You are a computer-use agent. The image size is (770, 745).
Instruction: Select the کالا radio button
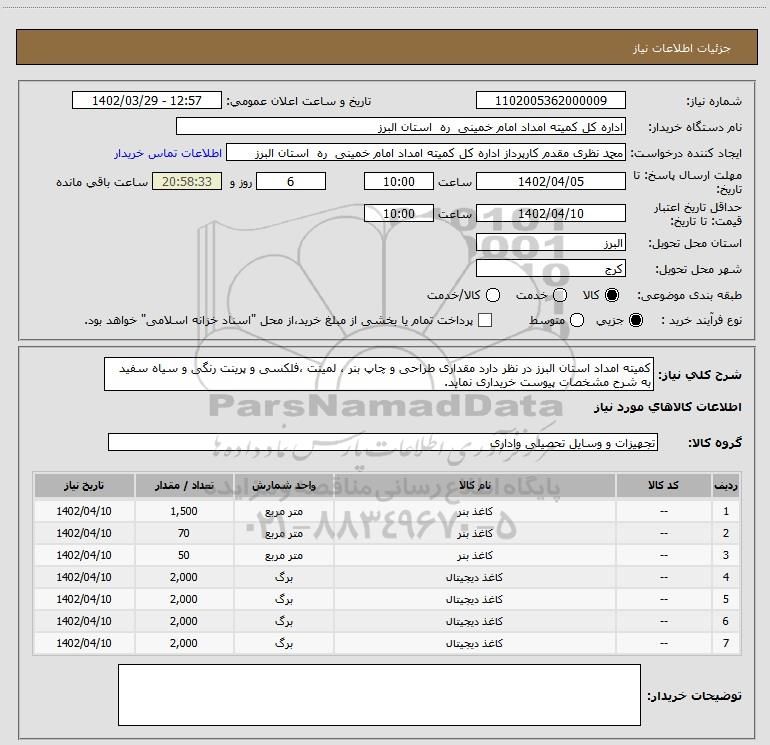pos(612,295)
